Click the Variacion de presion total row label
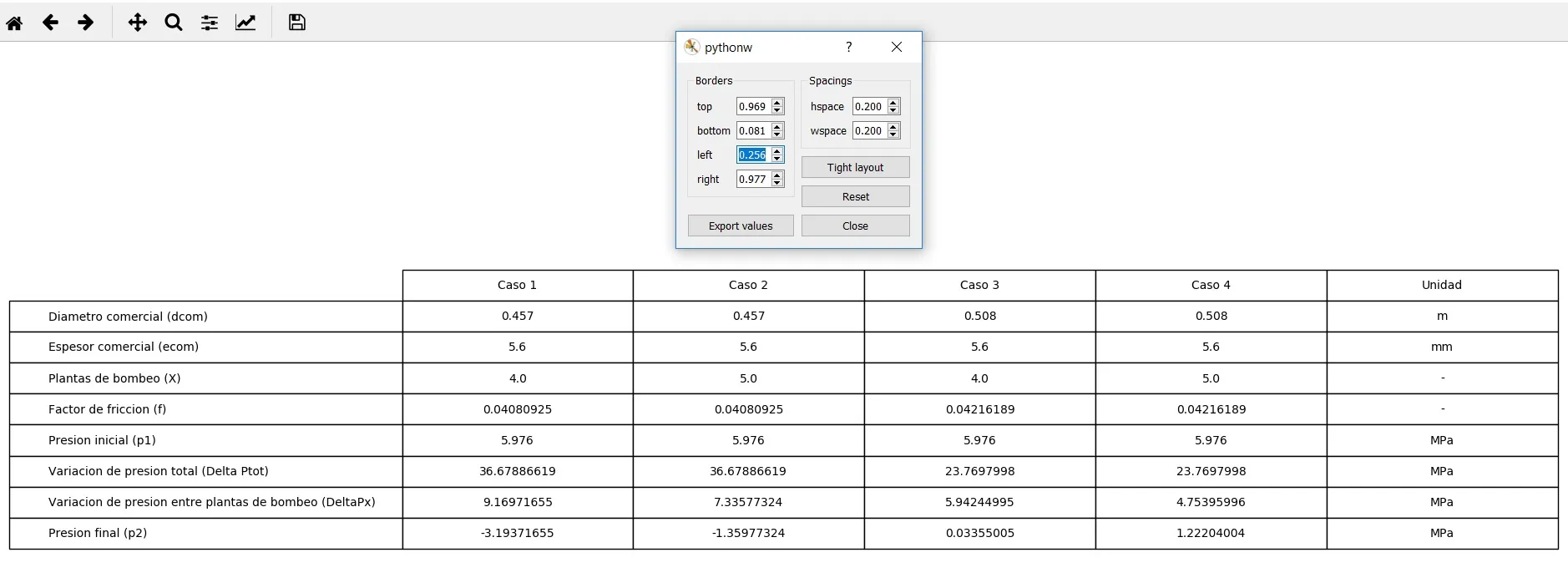 159,471
